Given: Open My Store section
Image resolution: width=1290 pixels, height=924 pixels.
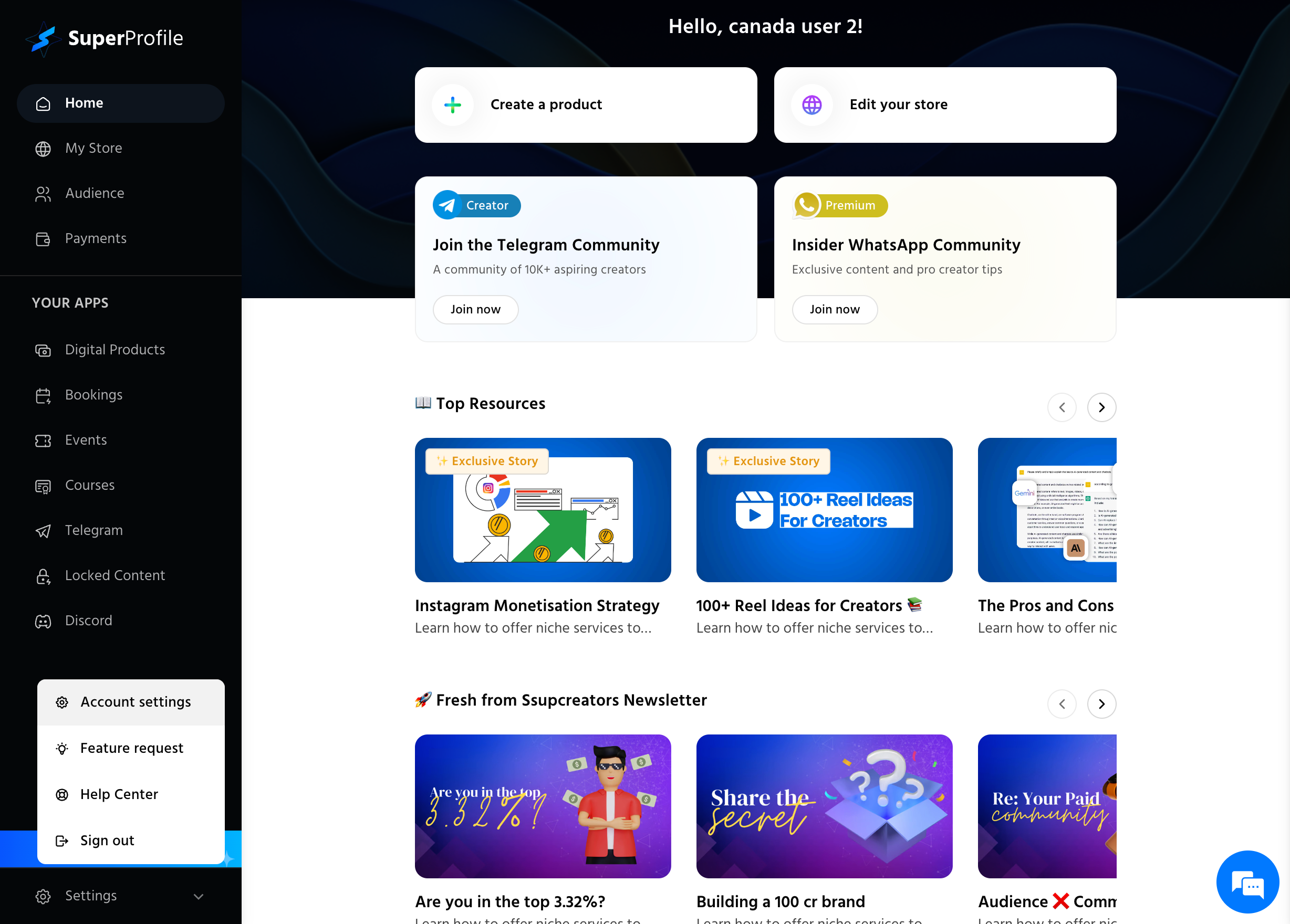Looking at the screenshot, I should (x=94, y=148).
